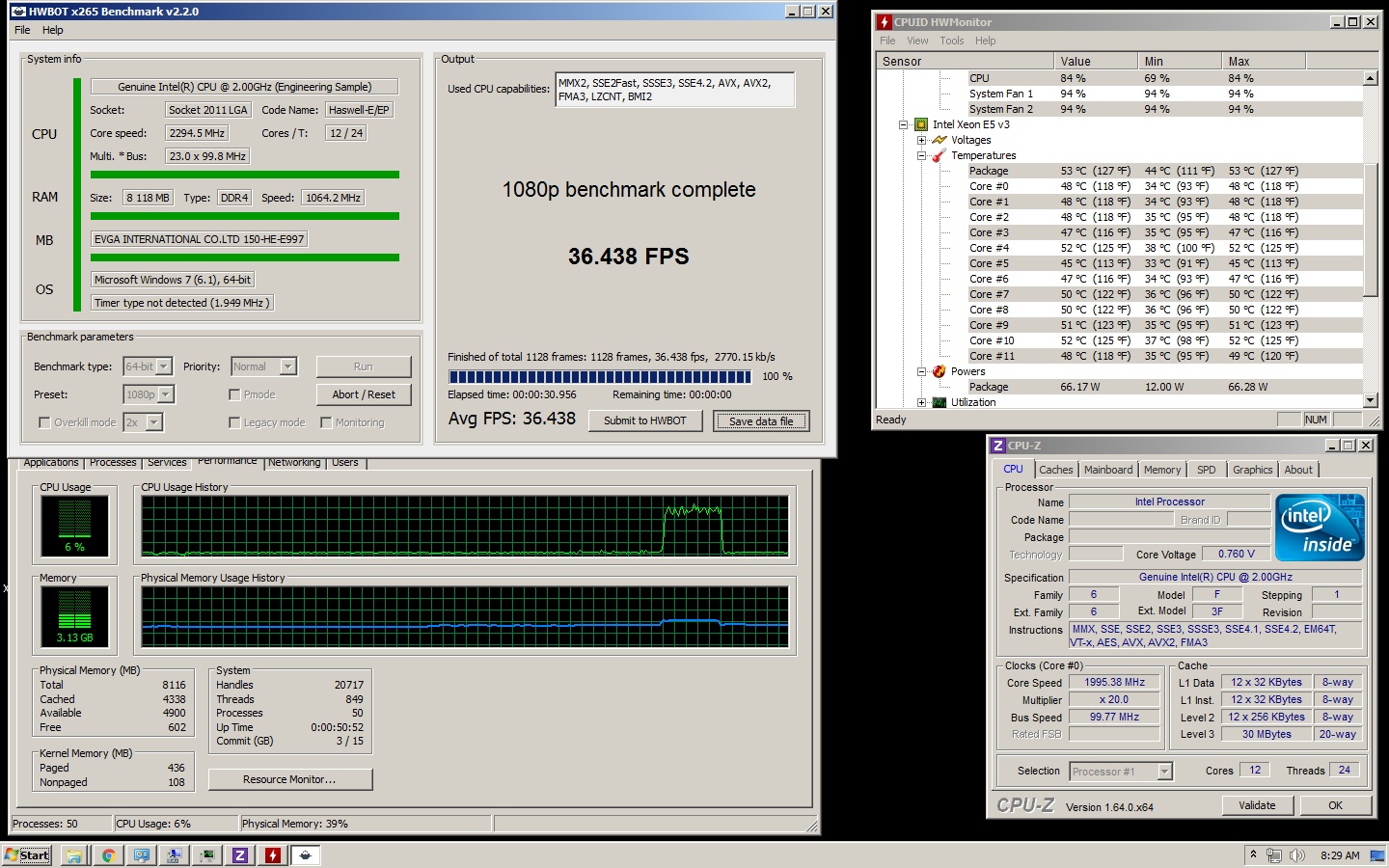Click the network status tray icon
Screen dimensions: 1389x868
pyautogui.click(x=1274, y=854)
